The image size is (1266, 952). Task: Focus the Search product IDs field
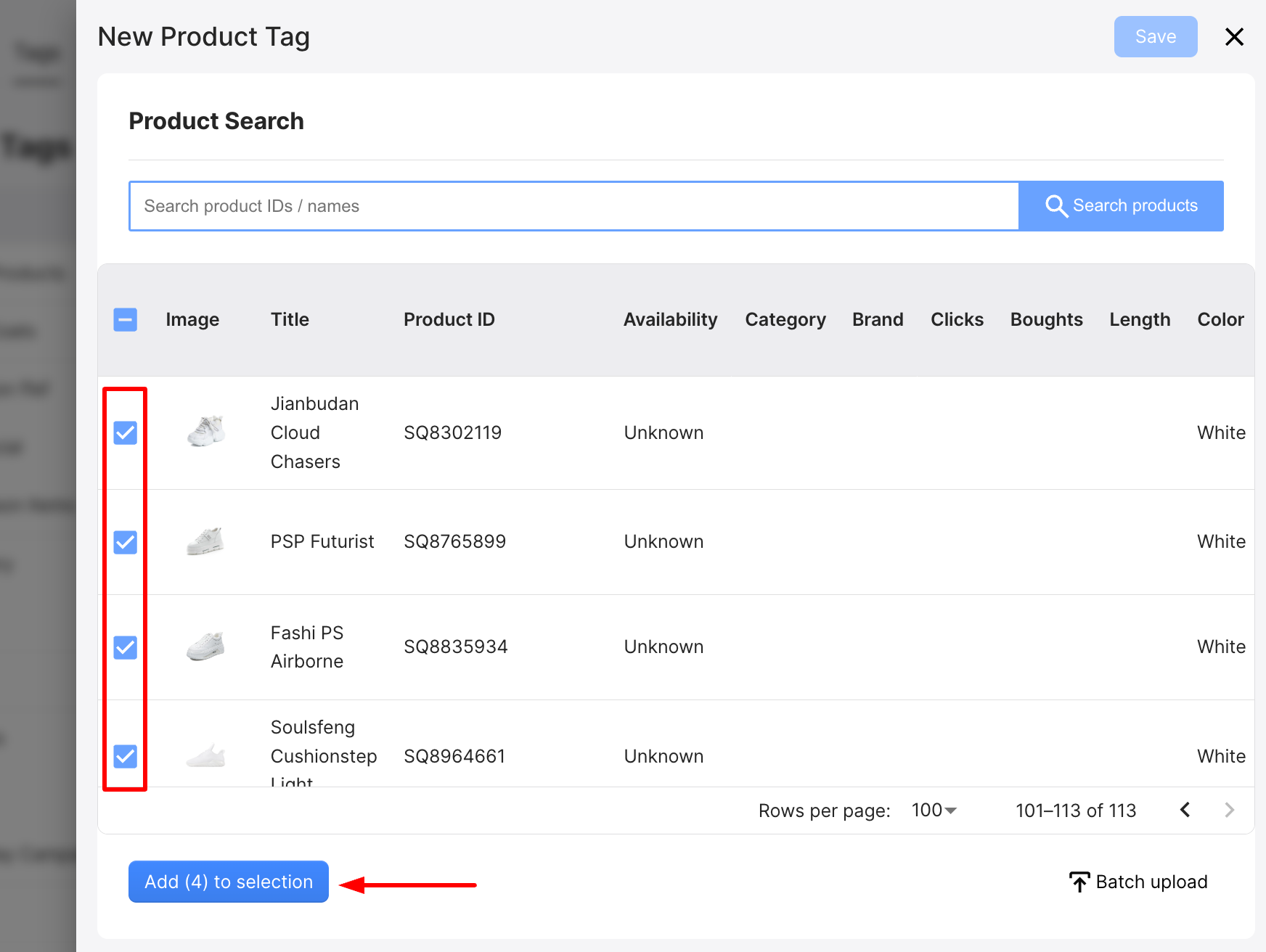tap(573, 206)
